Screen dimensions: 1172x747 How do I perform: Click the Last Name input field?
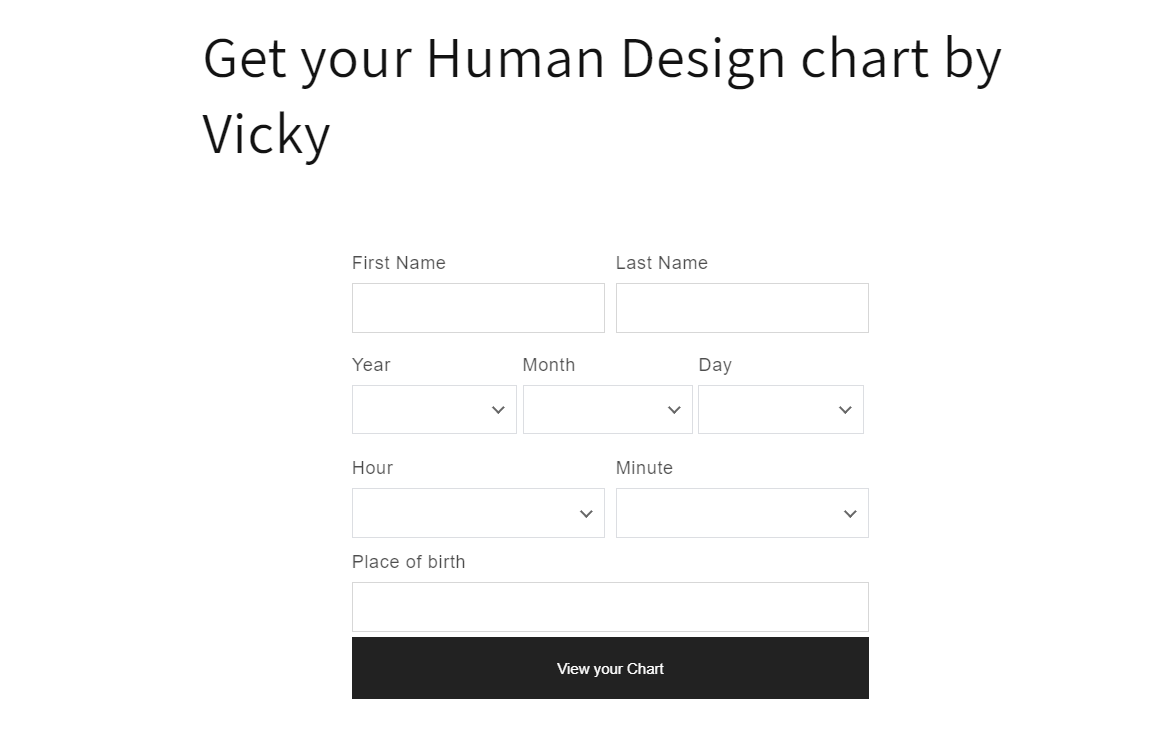point(742,308)
